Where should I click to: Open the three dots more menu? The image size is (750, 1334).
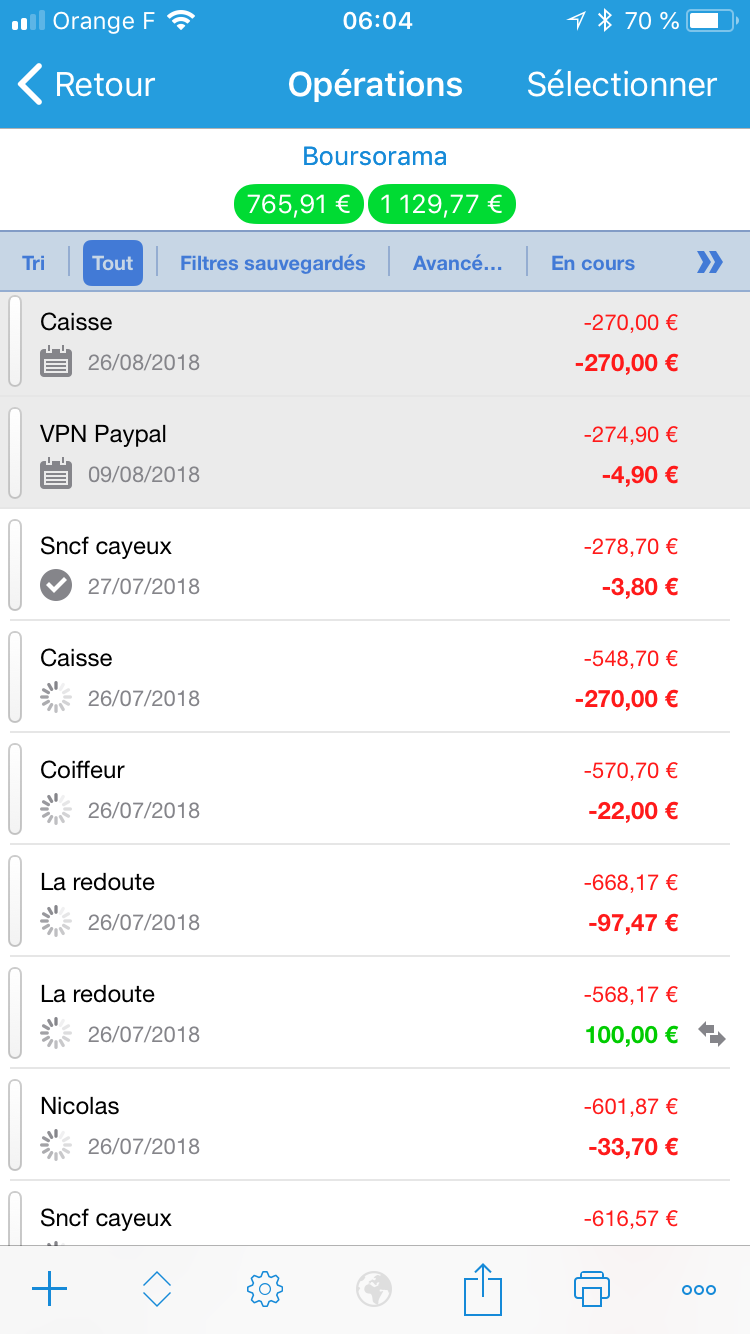tap(699, 1290)
